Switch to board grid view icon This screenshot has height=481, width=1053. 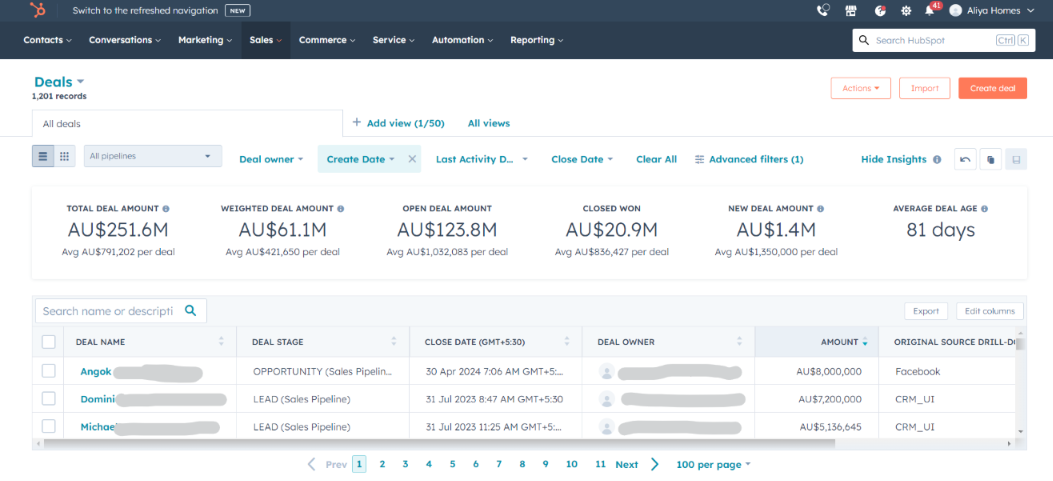point(64,157)
